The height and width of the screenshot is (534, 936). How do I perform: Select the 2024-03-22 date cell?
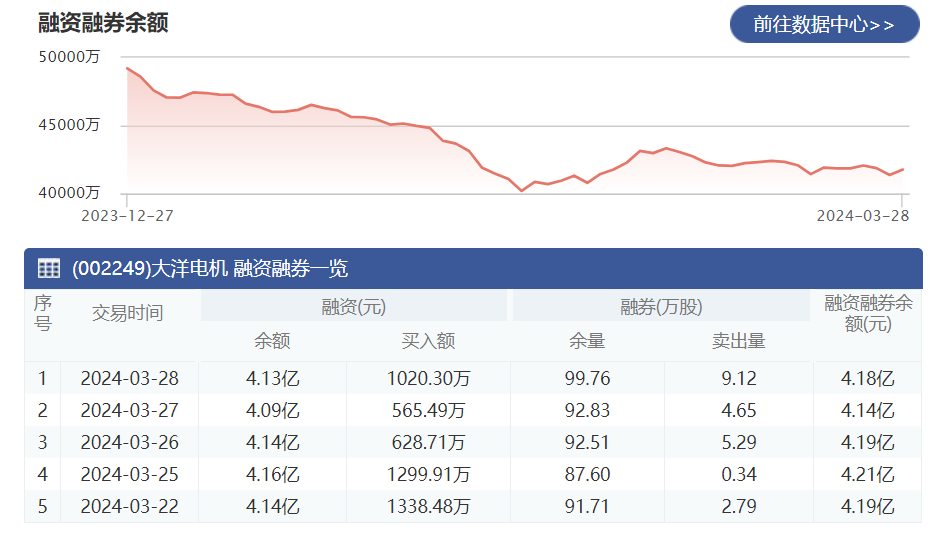point(130,507)
